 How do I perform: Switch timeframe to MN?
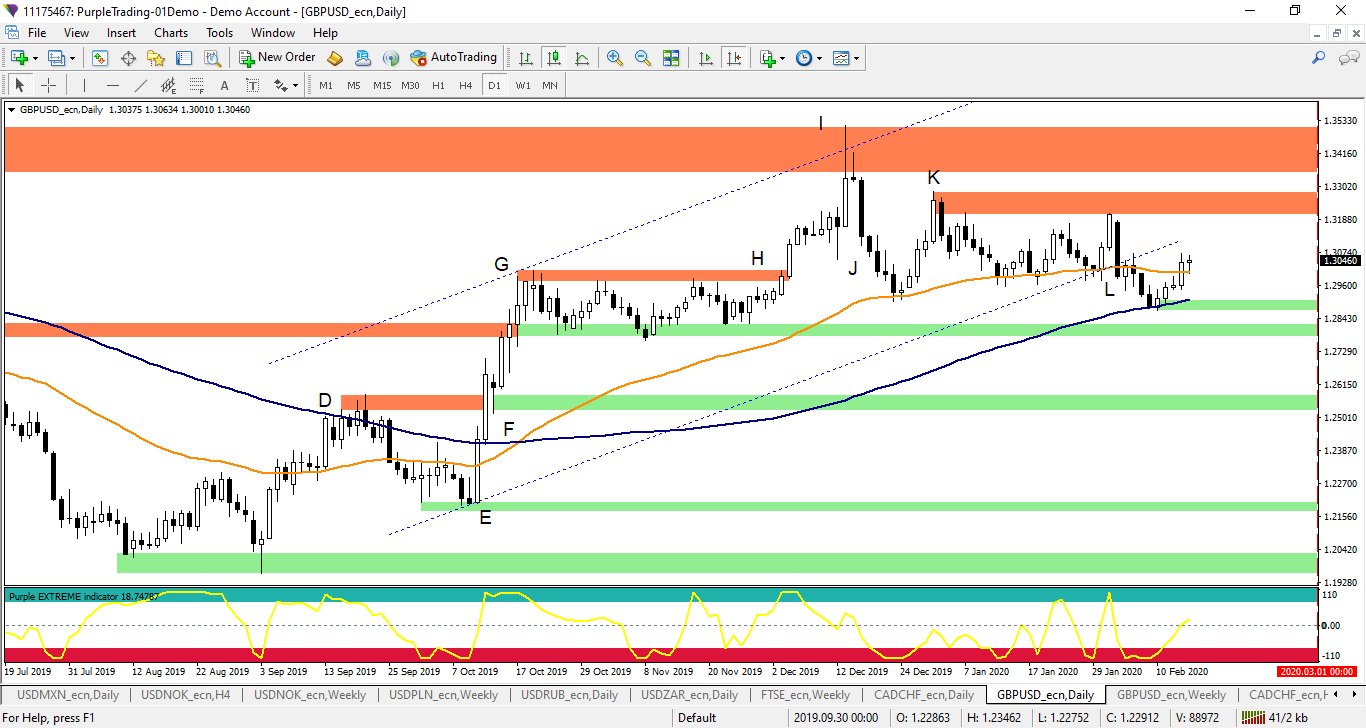[x=550, y=85]
